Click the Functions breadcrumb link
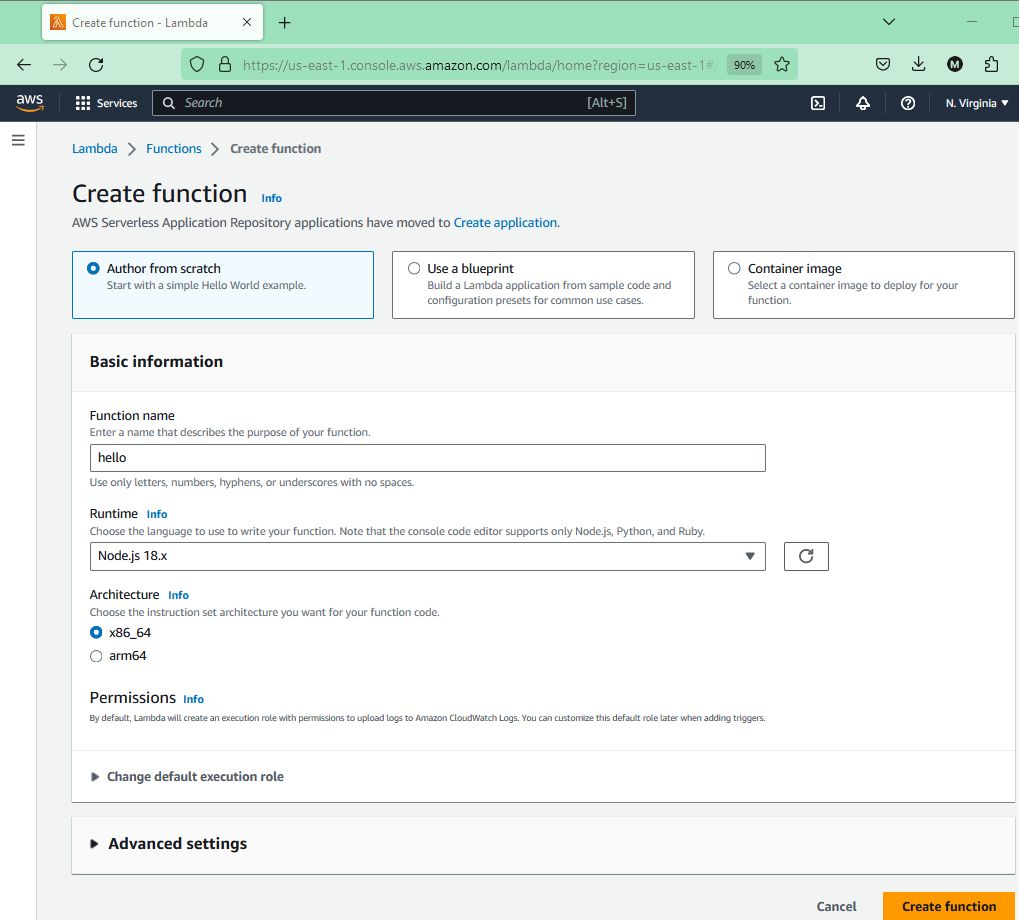Viewport: 1019px width, 920px height. tap(174, 149)
